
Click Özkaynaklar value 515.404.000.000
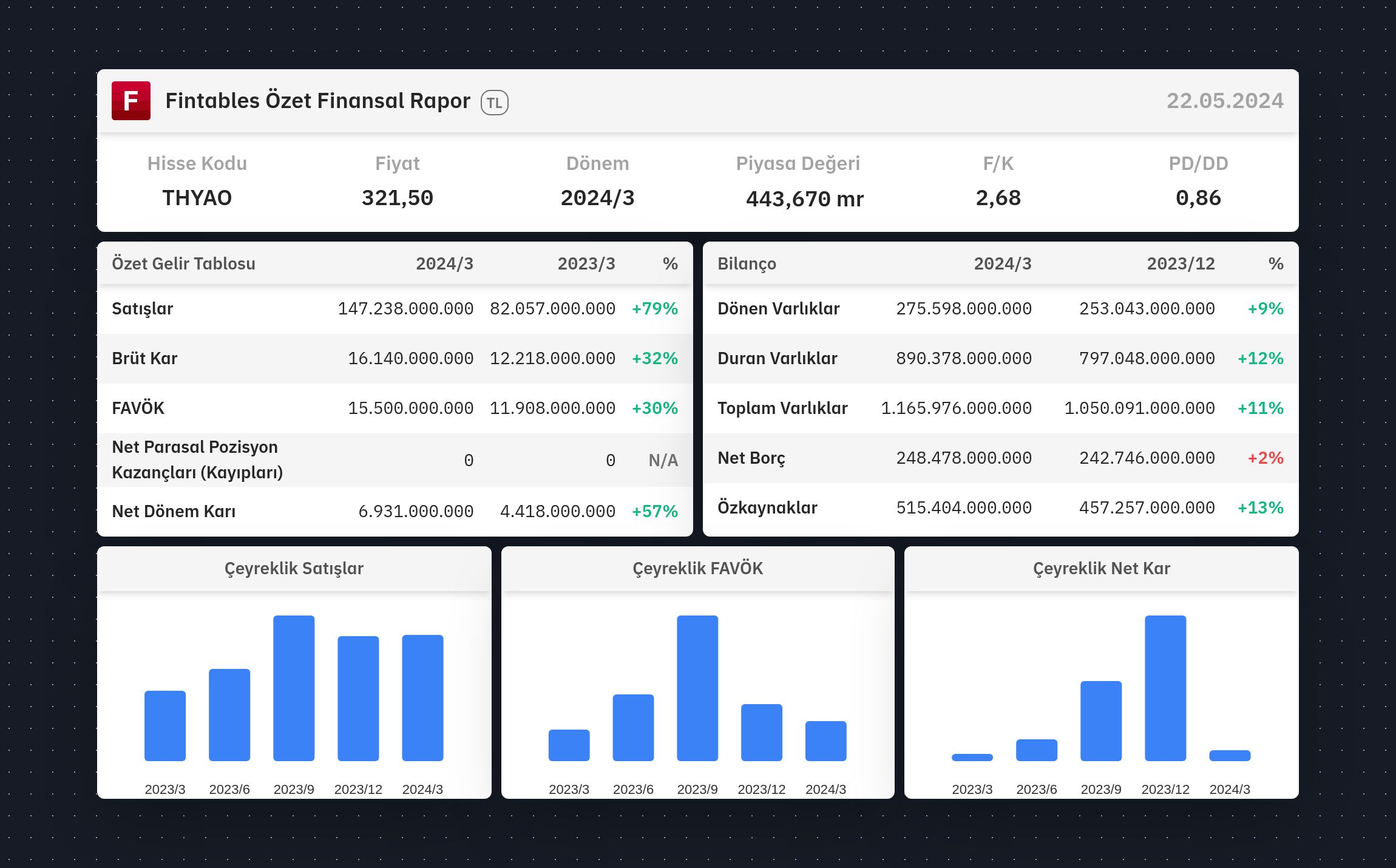964,507
